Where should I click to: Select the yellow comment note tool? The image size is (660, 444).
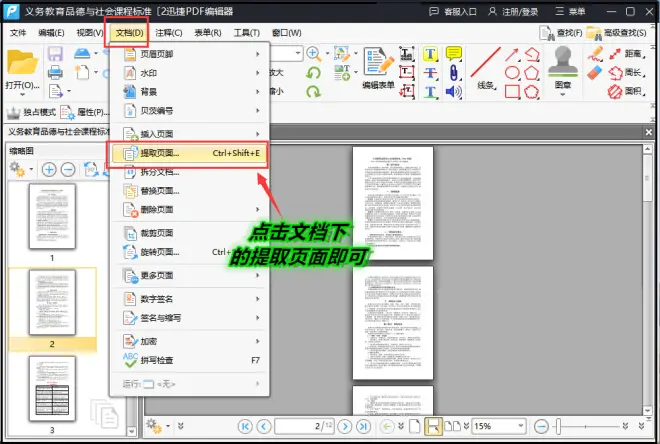[453, 53]
